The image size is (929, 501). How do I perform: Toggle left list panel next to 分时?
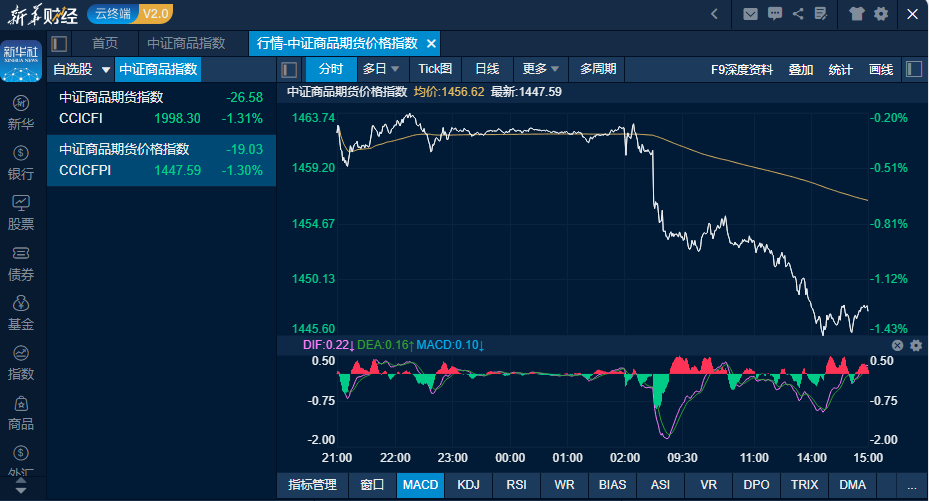[x=289, y=69]
